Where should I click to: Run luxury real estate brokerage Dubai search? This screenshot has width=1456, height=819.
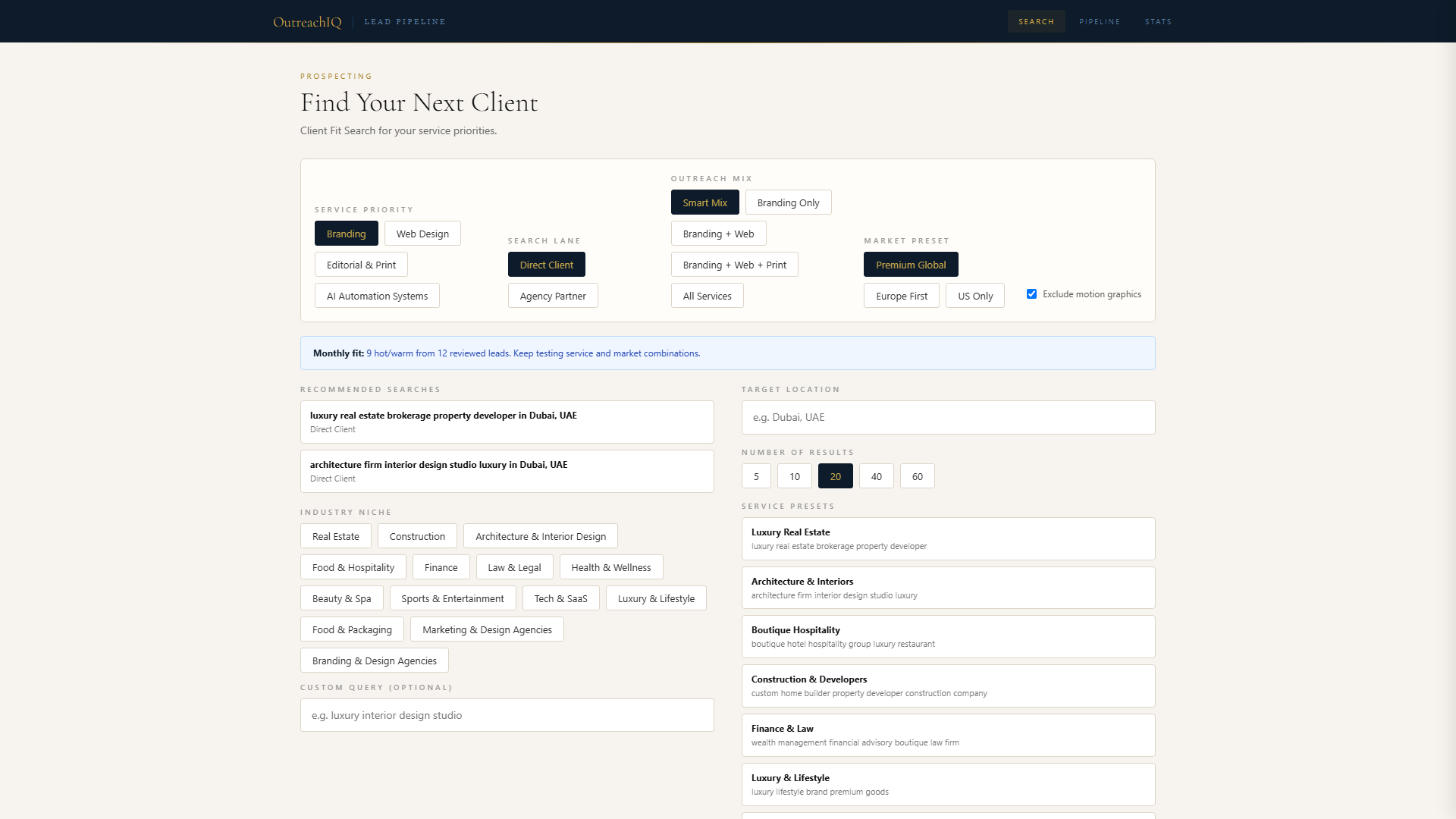click(x=507, y=422)
